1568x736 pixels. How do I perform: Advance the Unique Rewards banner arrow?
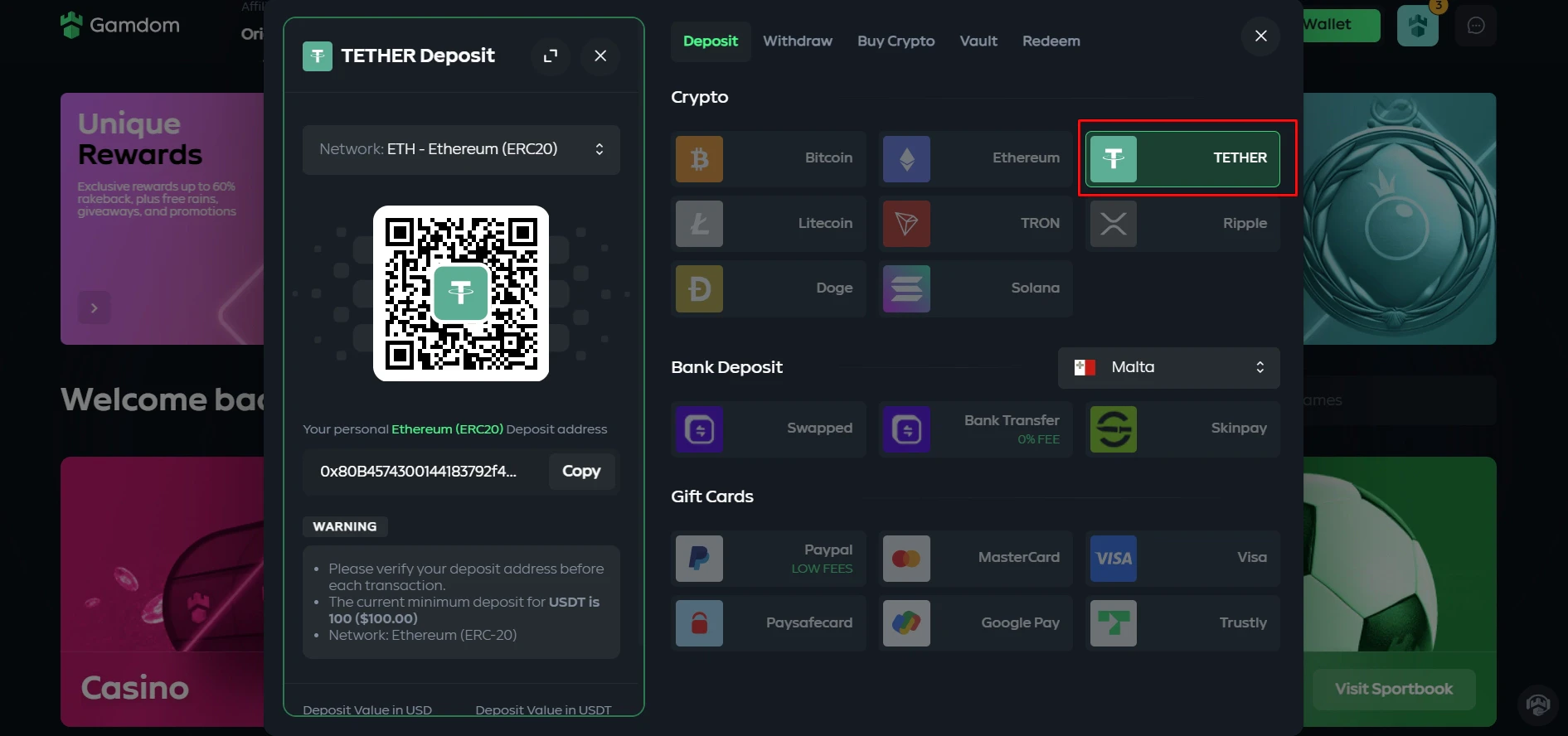(95, 307)
